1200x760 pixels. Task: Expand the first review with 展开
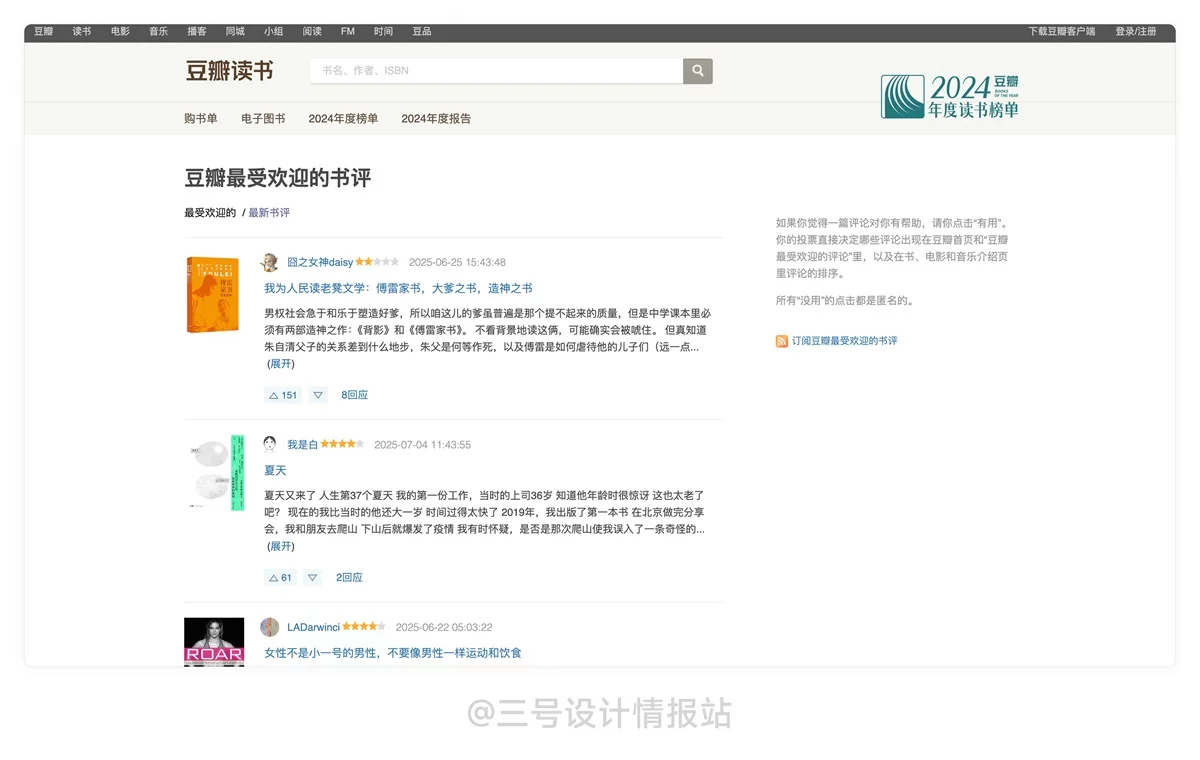[280, 364]
